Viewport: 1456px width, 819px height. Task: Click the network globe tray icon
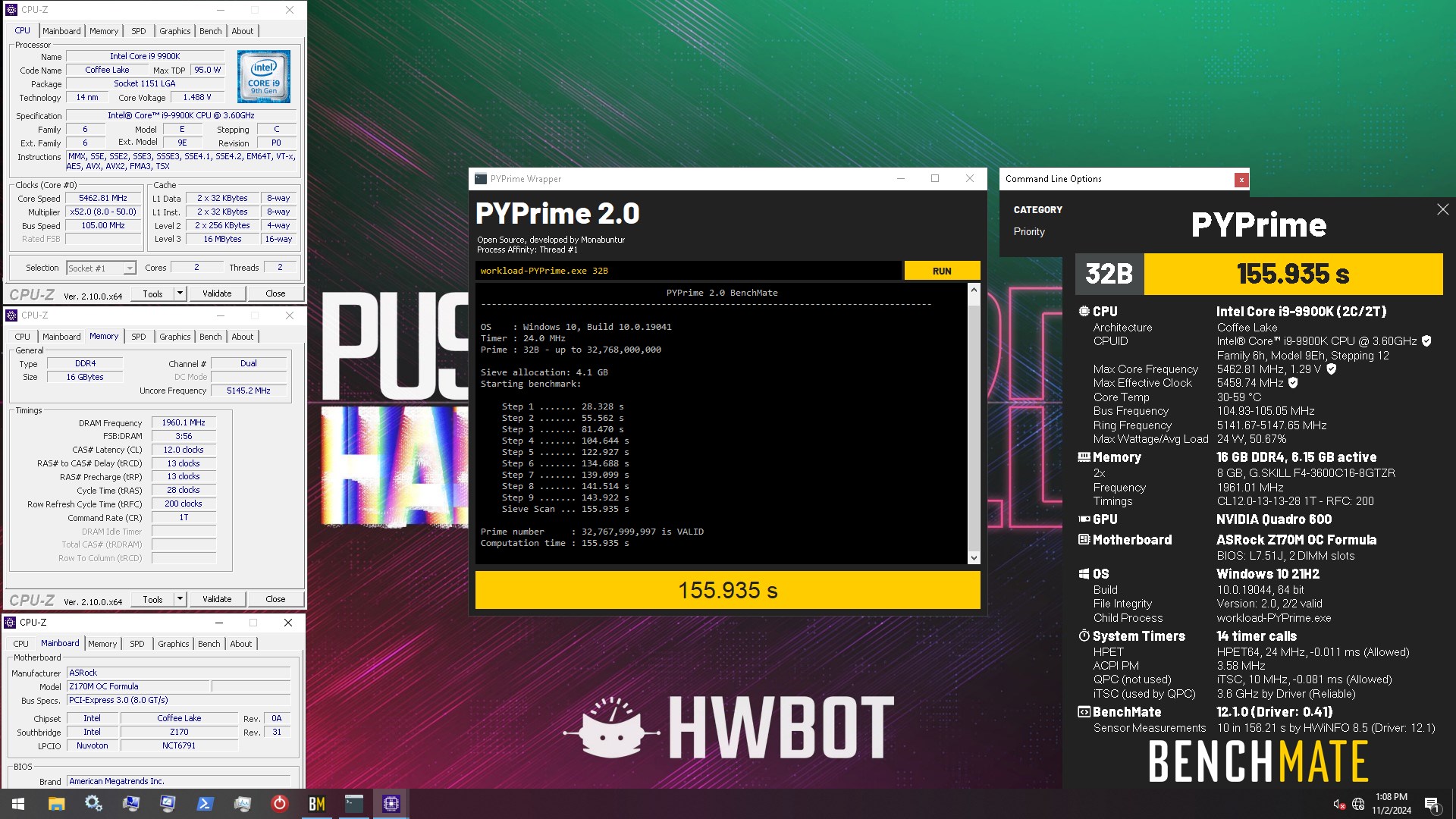(1358, 804)
